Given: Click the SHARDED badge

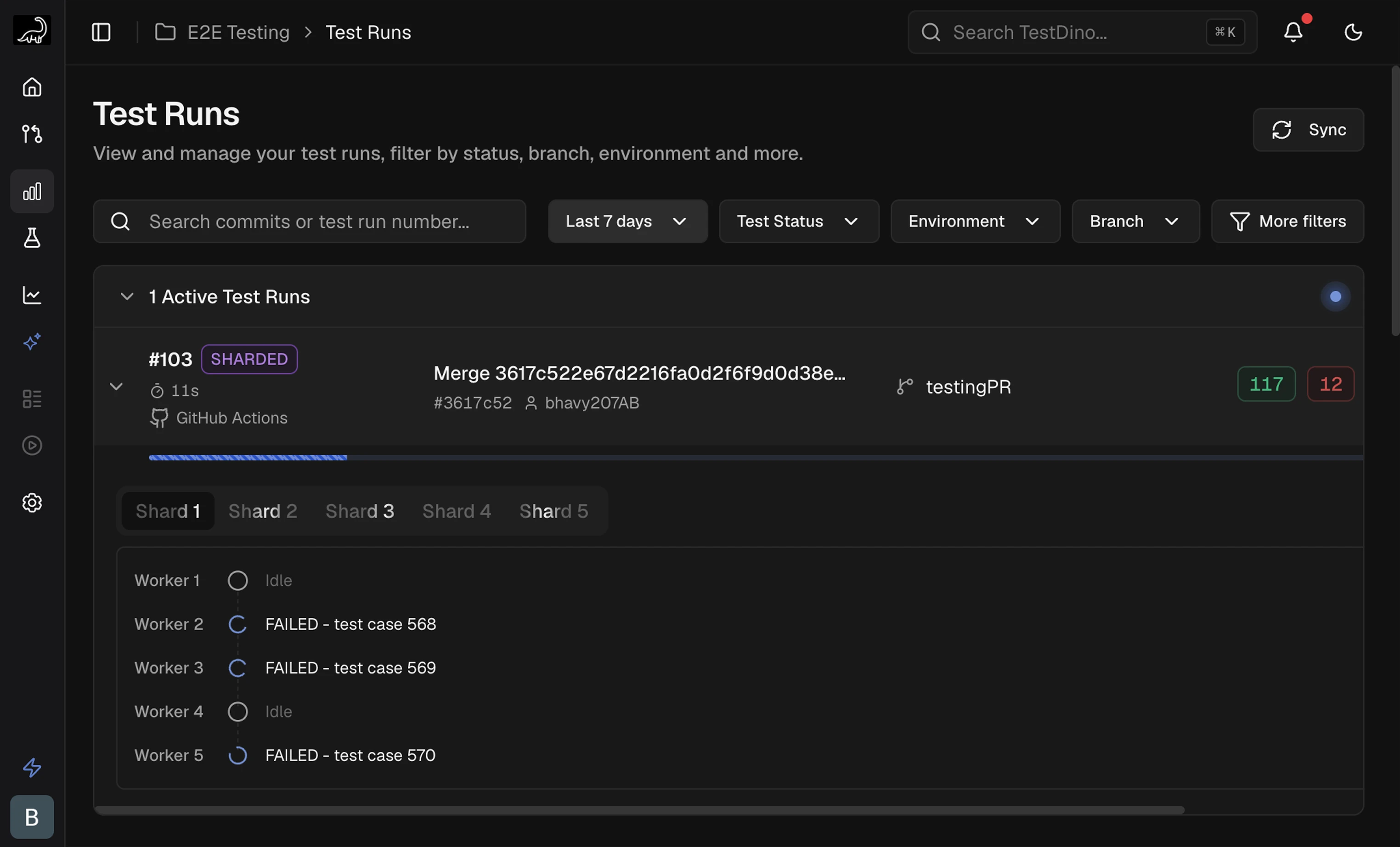Looking at the screenshot, I should tap(249, 360).
